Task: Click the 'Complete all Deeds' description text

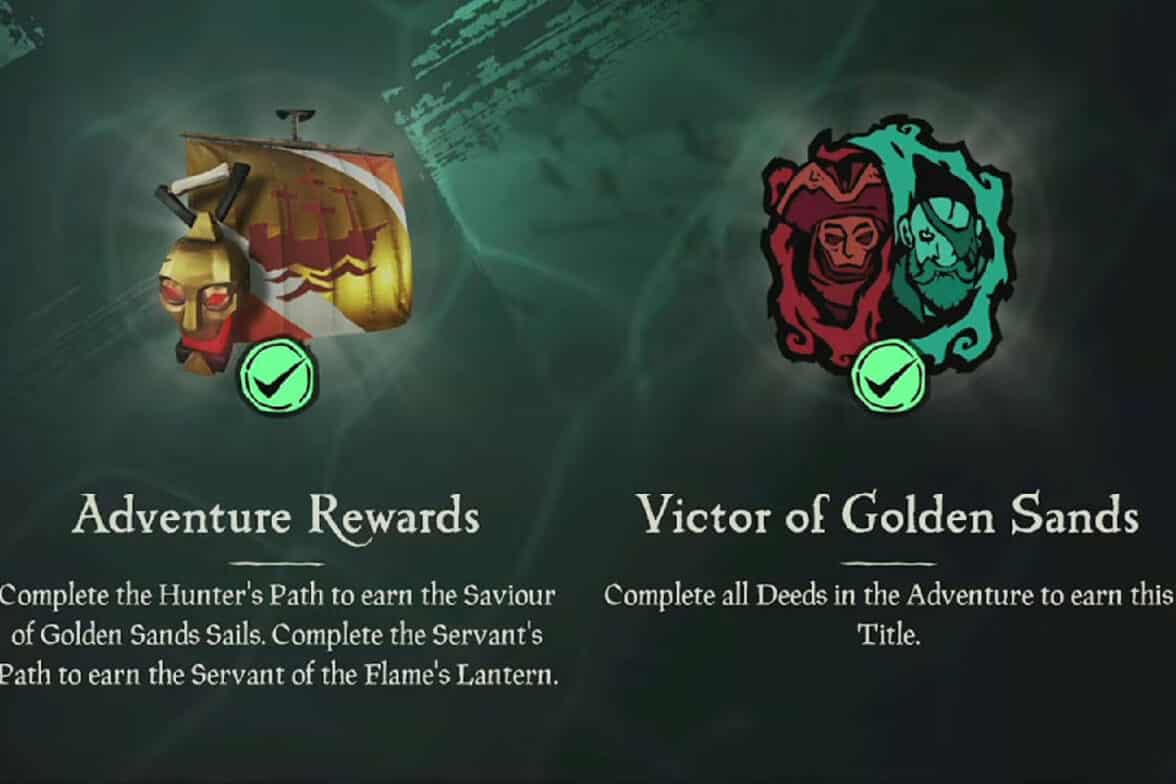Action: 889,614
